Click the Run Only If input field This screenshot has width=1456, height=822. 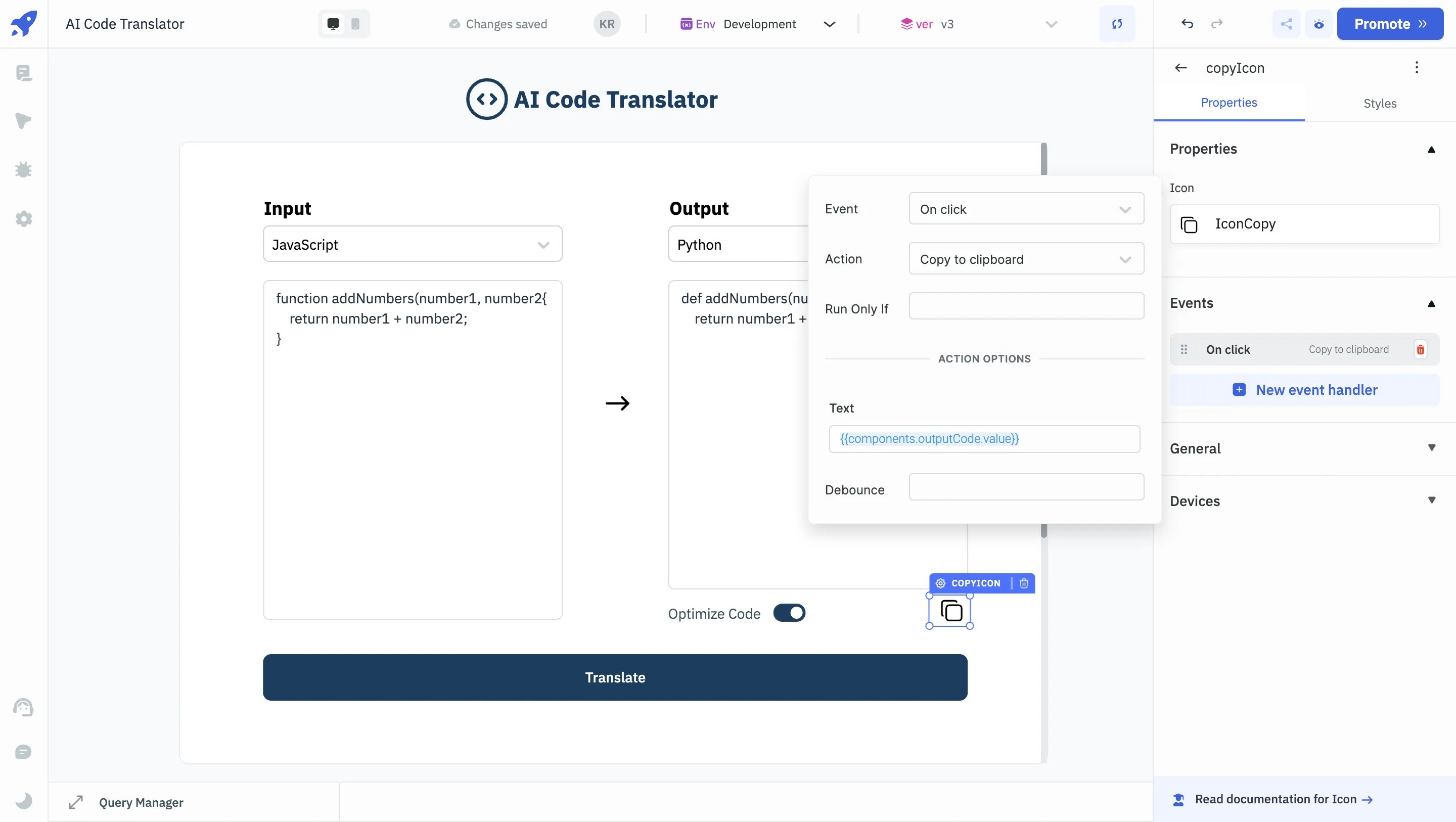(1026, 306)
